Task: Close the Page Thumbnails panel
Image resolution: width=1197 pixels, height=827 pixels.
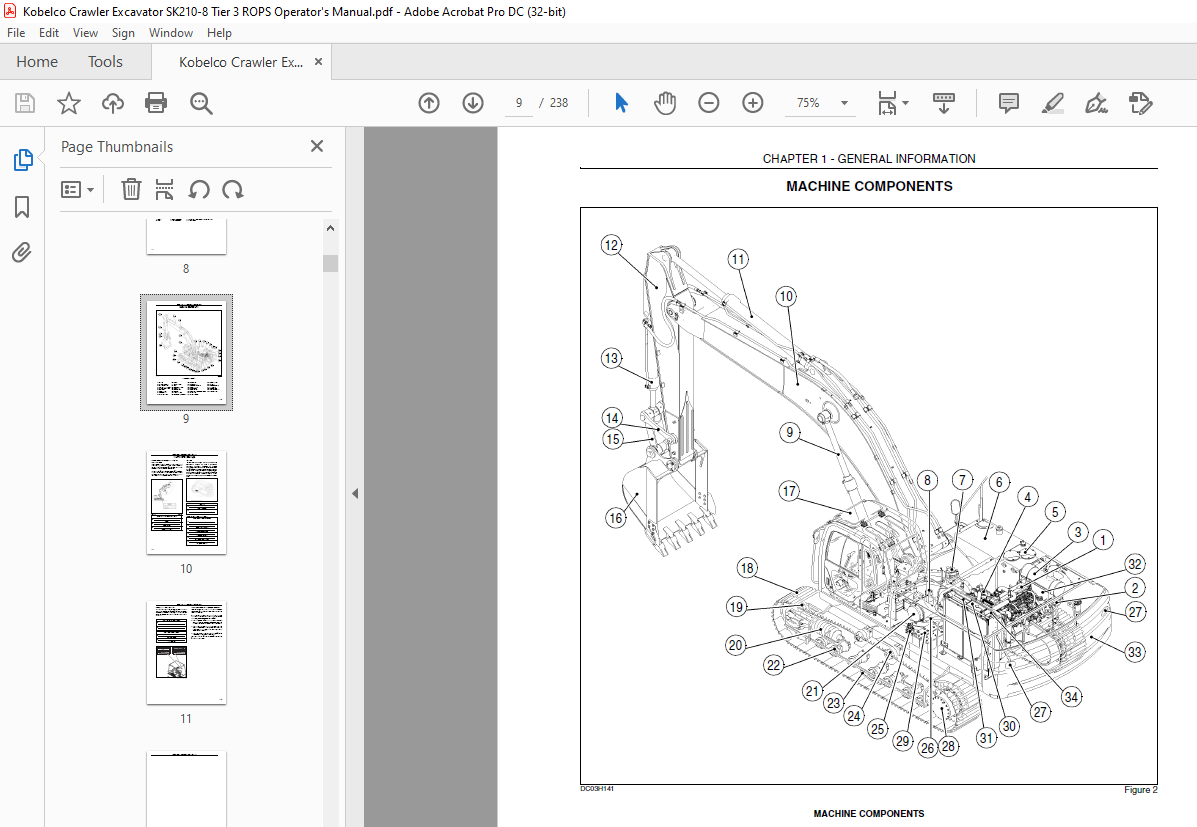Action: point(317,146)
